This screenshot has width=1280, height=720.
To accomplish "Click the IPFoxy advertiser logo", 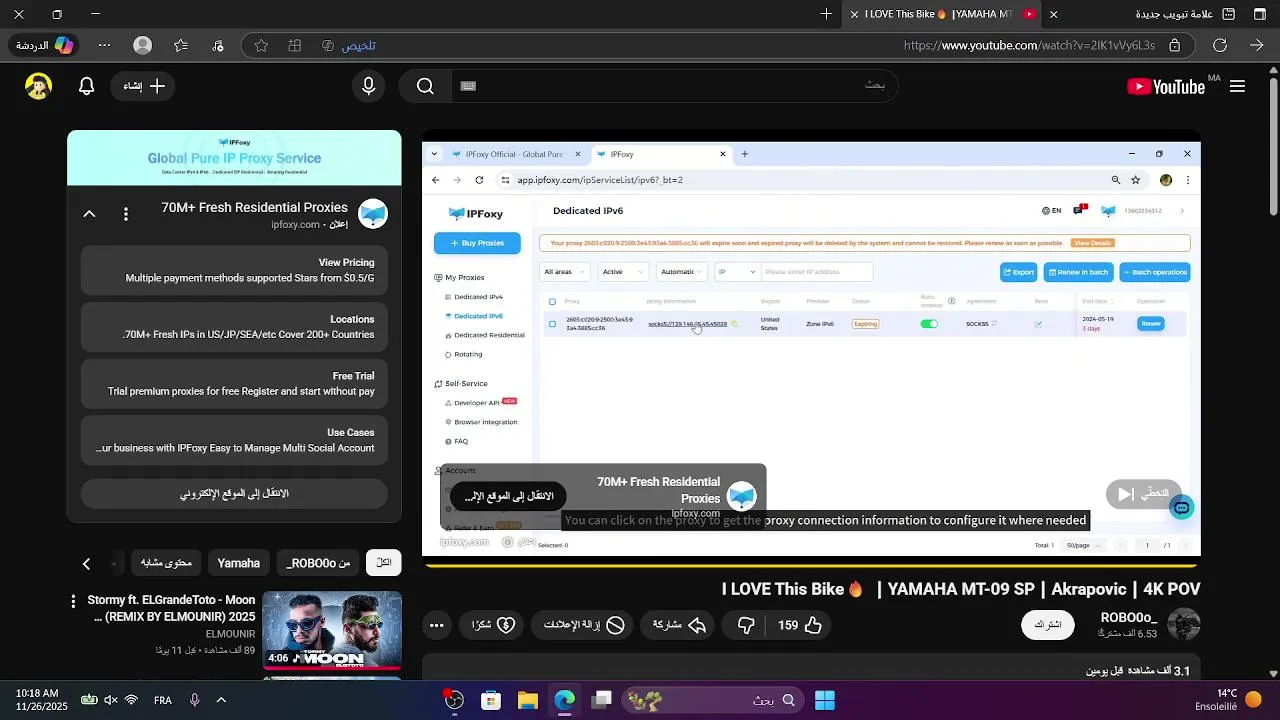I will tap(373, 214).
